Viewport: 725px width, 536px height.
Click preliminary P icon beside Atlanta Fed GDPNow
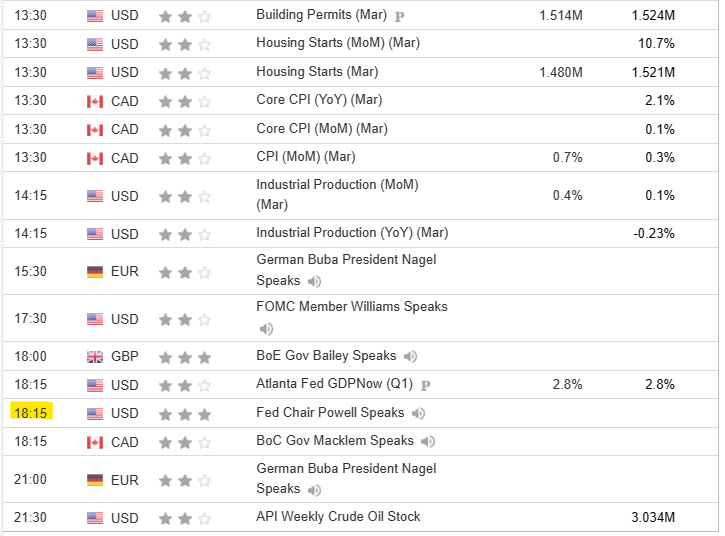[425, 385]
